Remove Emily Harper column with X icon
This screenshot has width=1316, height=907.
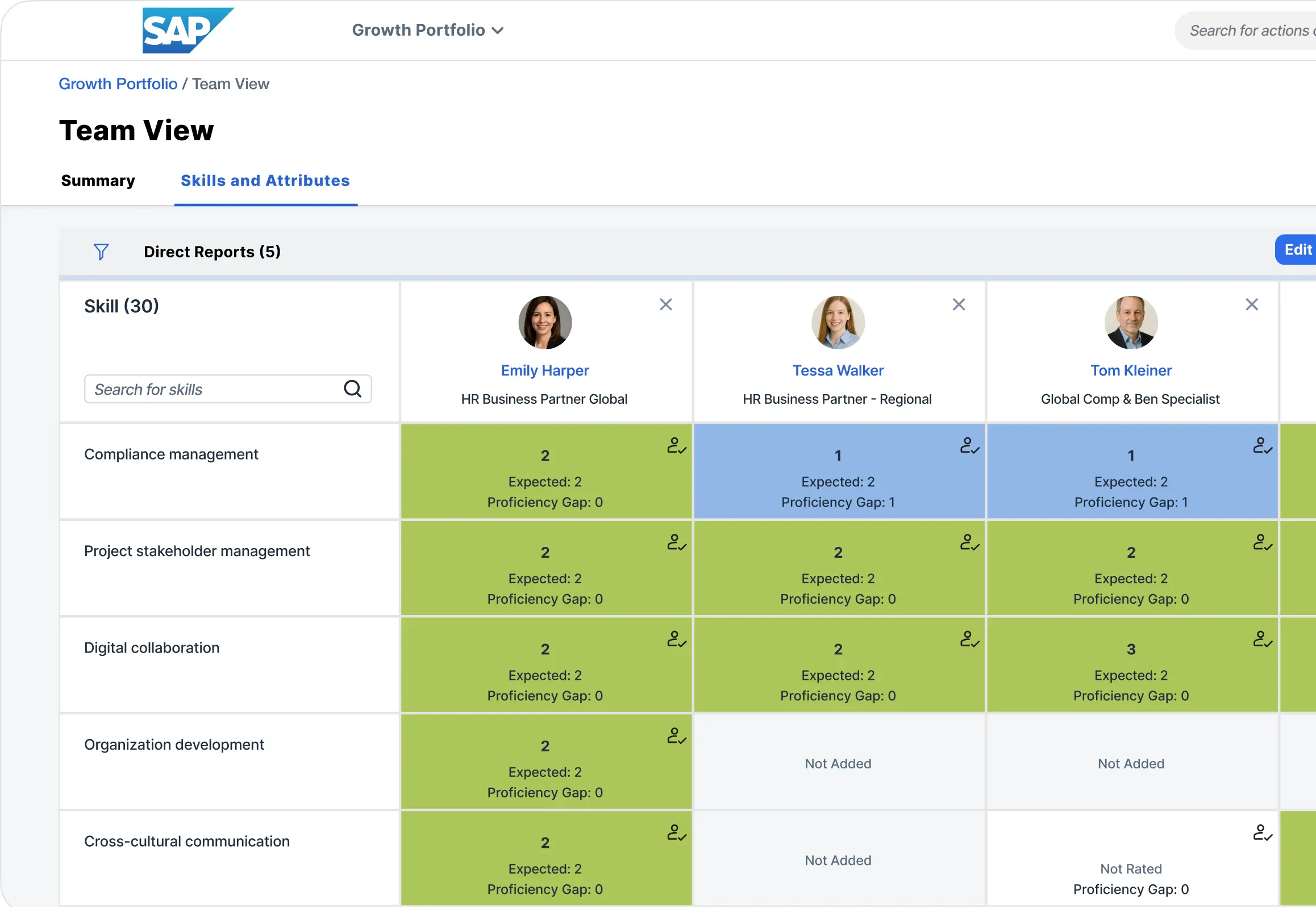click(x=666, y=304)
